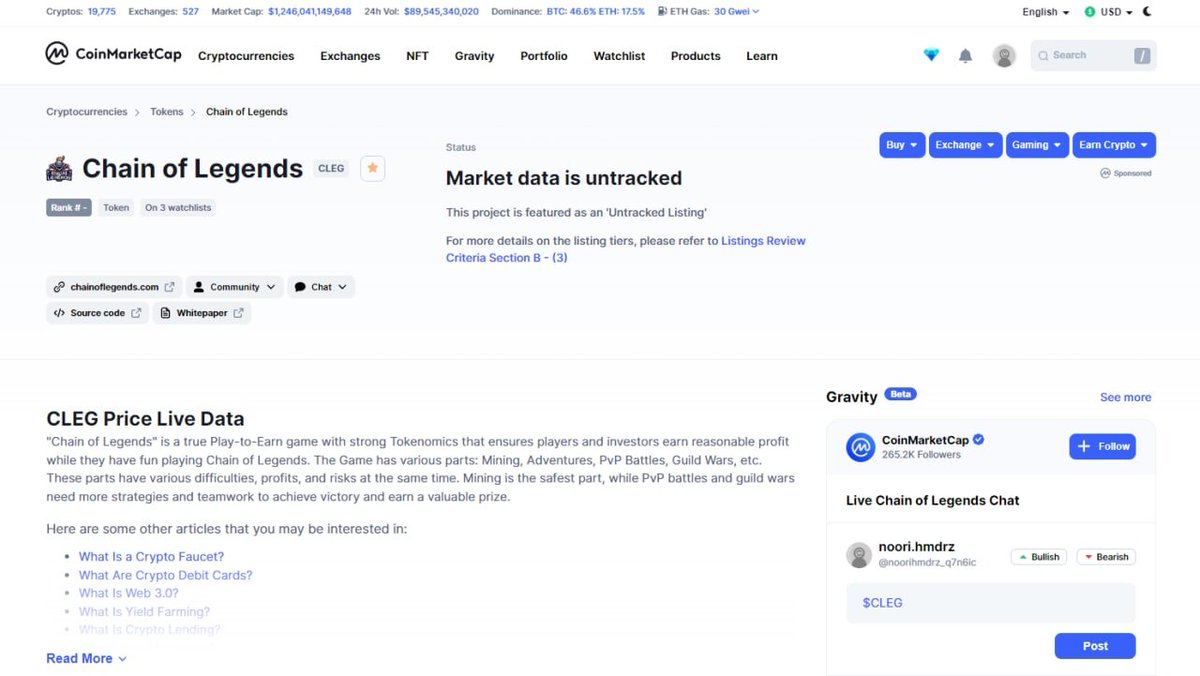The width and height of the screenshot is (1200, 676).
Task: Open What Are Crypto Debit Cards article
Action: (166, 575)
